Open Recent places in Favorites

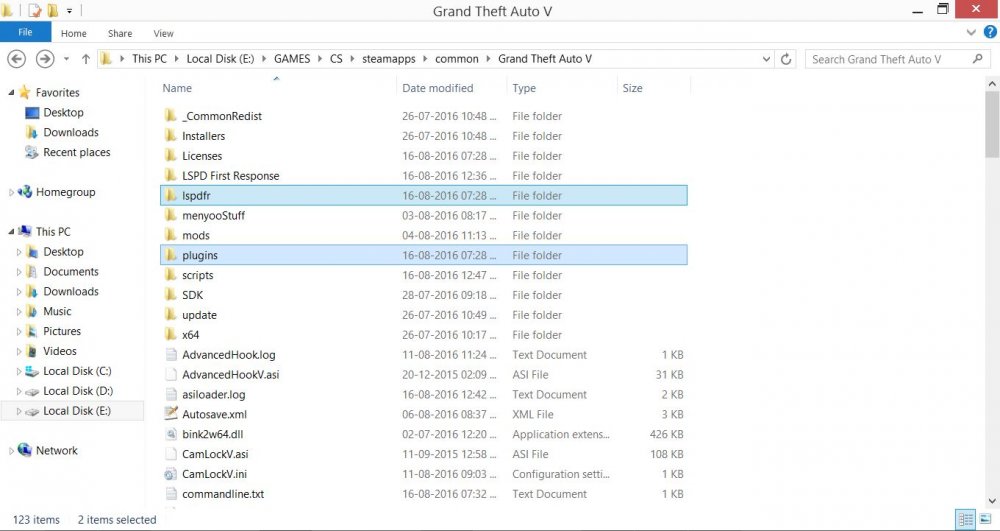(x=77, y=152)
